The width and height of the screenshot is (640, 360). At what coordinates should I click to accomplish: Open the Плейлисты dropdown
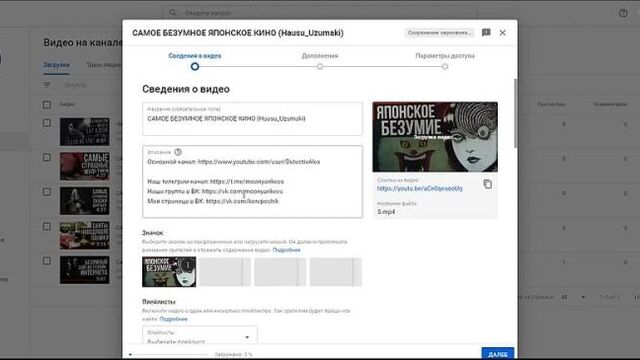[x=200, y=336]
